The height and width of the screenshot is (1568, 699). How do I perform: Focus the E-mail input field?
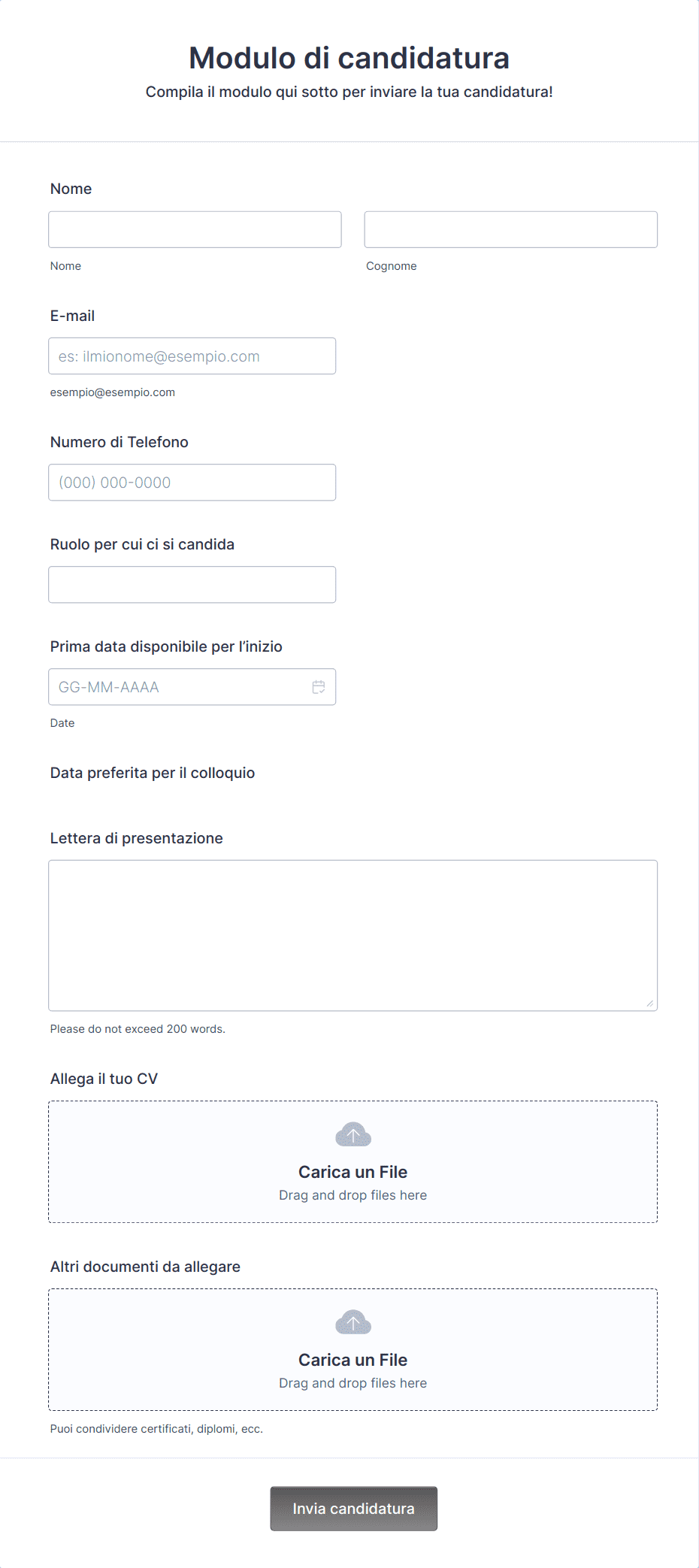[192, 356]
